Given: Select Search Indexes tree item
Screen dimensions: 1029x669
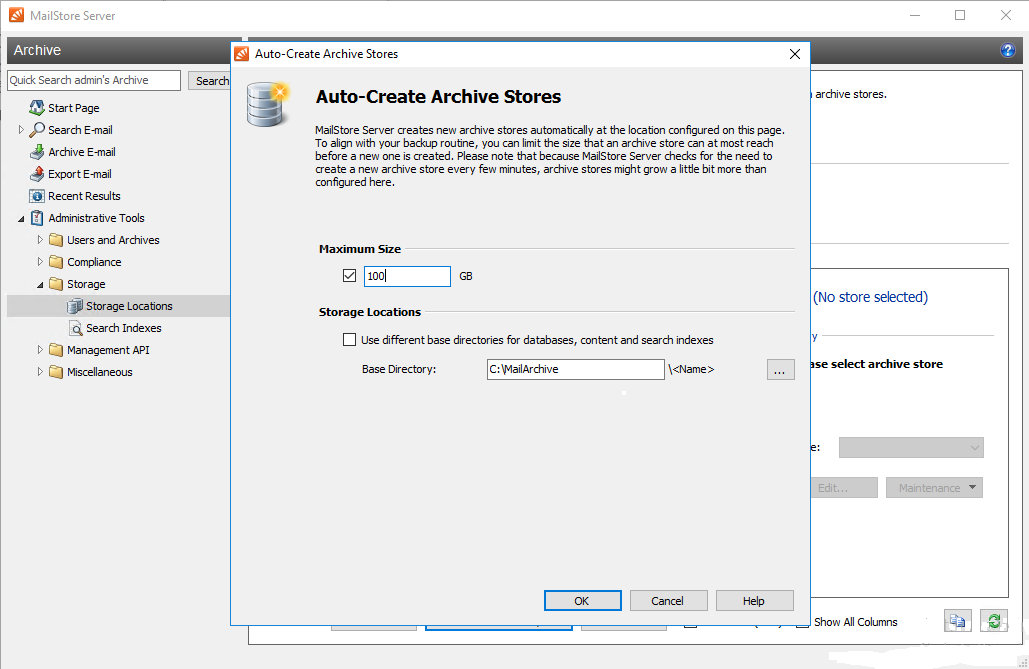Looking at the screenshot, I should [x=123, y=328].
